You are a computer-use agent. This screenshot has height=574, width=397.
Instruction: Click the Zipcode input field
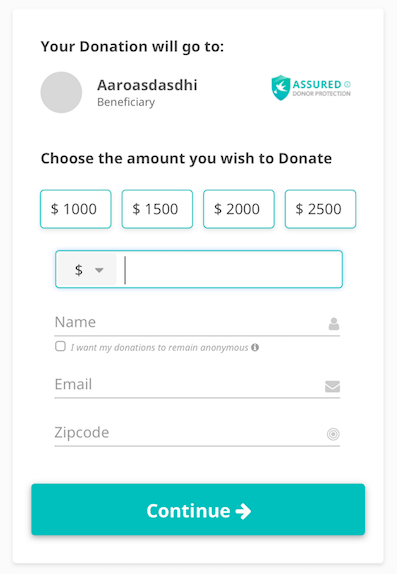tap(197, 433)
